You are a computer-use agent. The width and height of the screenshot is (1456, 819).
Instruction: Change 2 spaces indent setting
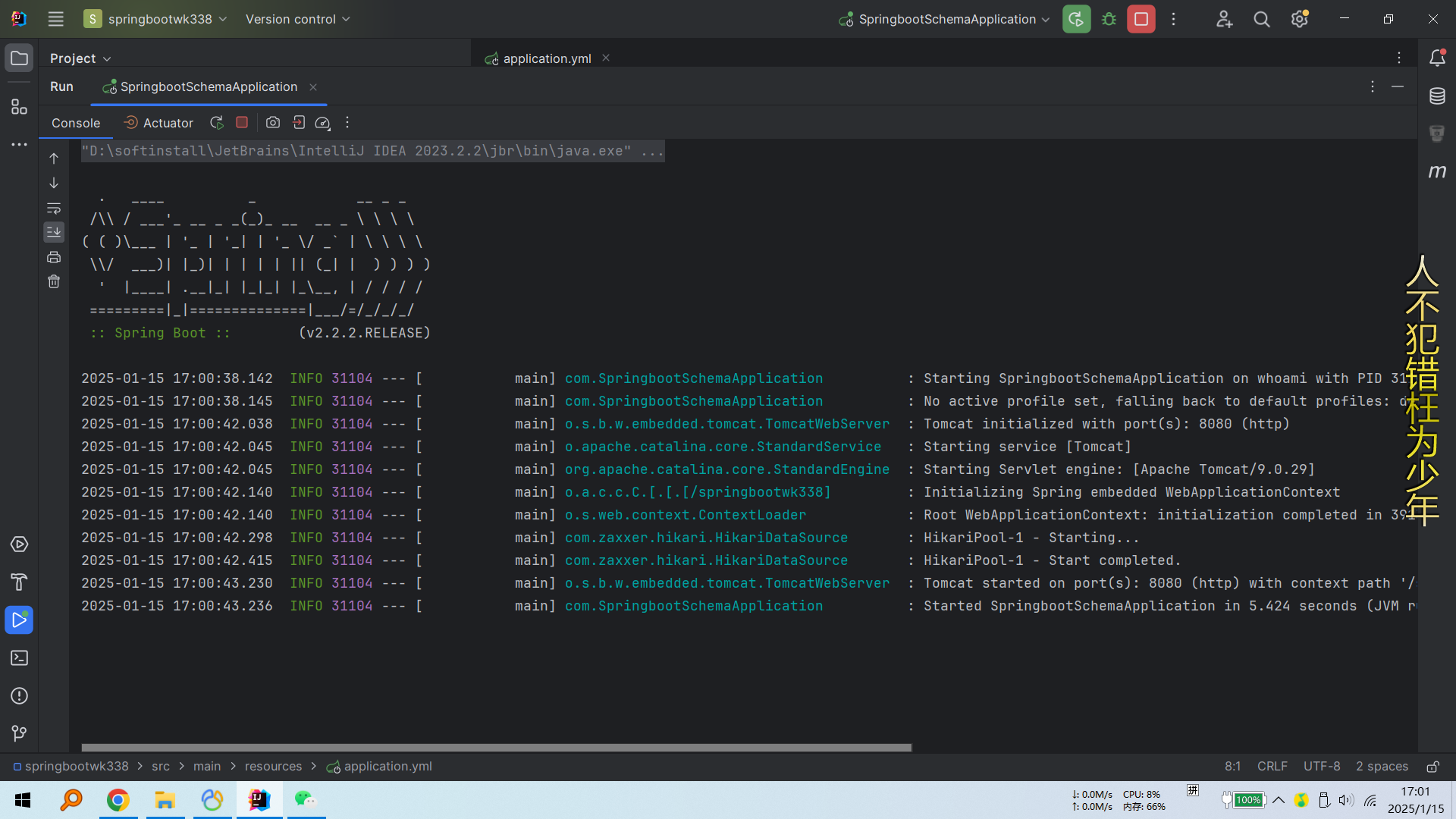click(1382, 767)
